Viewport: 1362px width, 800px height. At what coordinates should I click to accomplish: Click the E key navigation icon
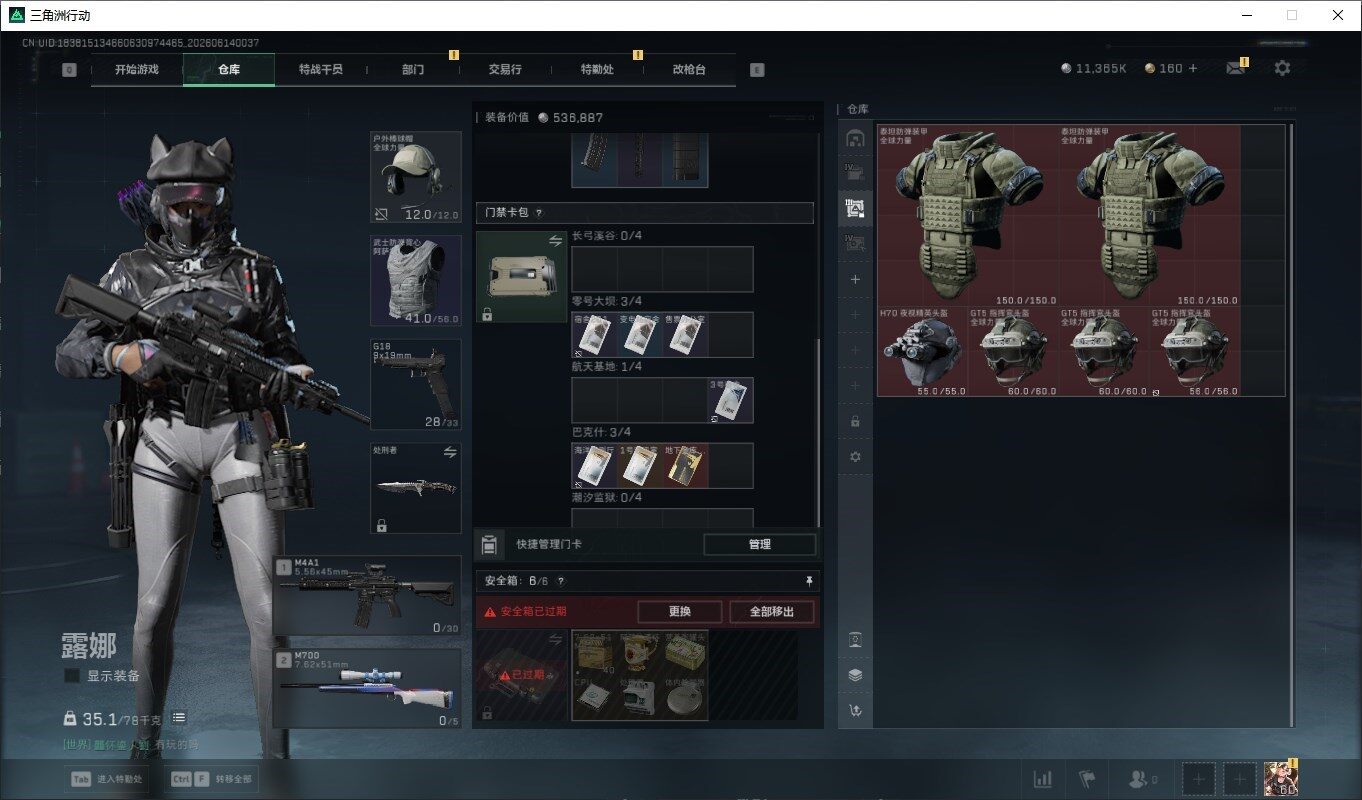(757, 70)
